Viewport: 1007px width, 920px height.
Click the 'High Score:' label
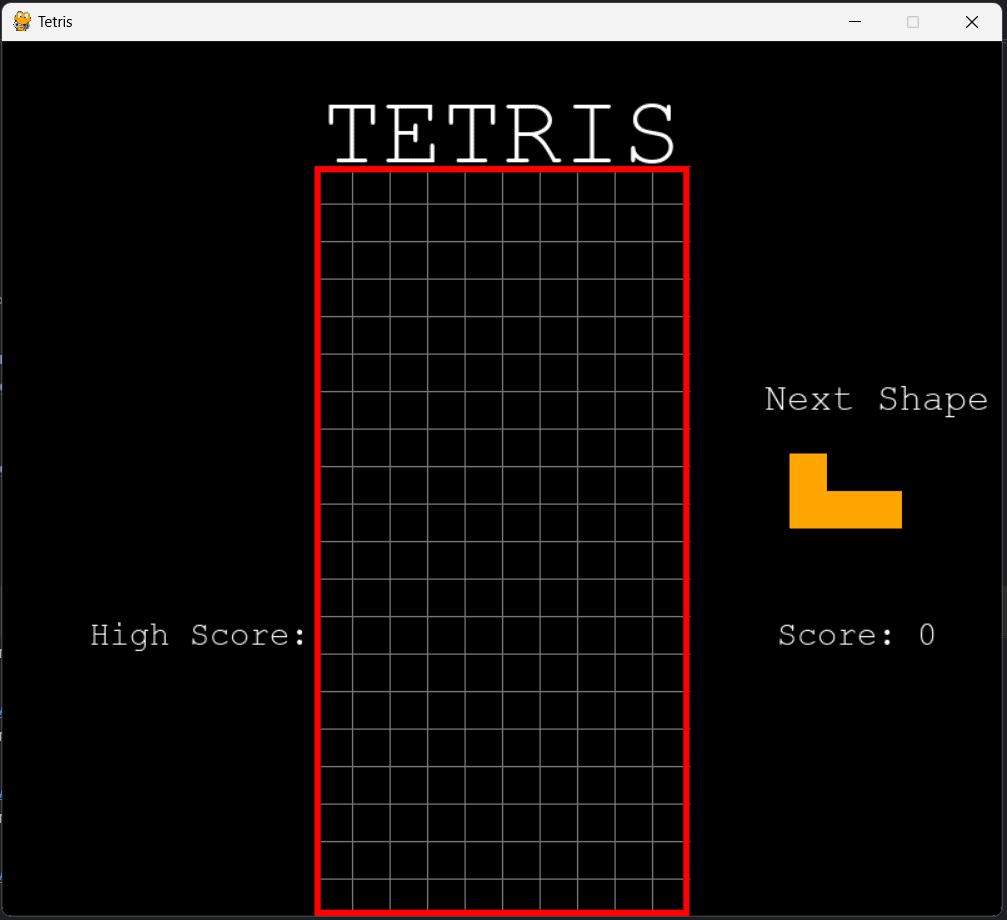pyautogui.click(x=198, y=636)
